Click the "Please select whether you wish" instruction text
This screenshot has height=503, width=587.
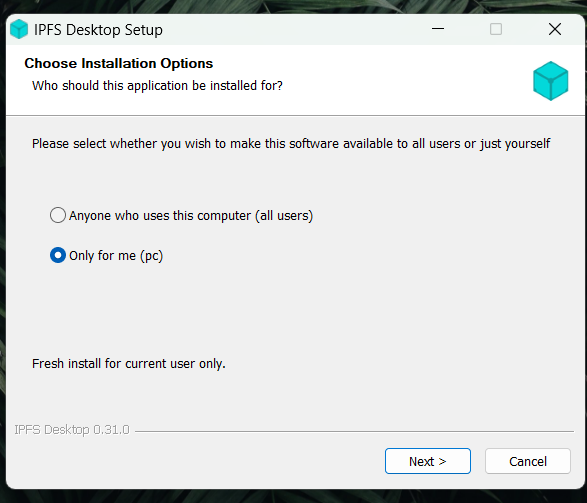[291, 144]
